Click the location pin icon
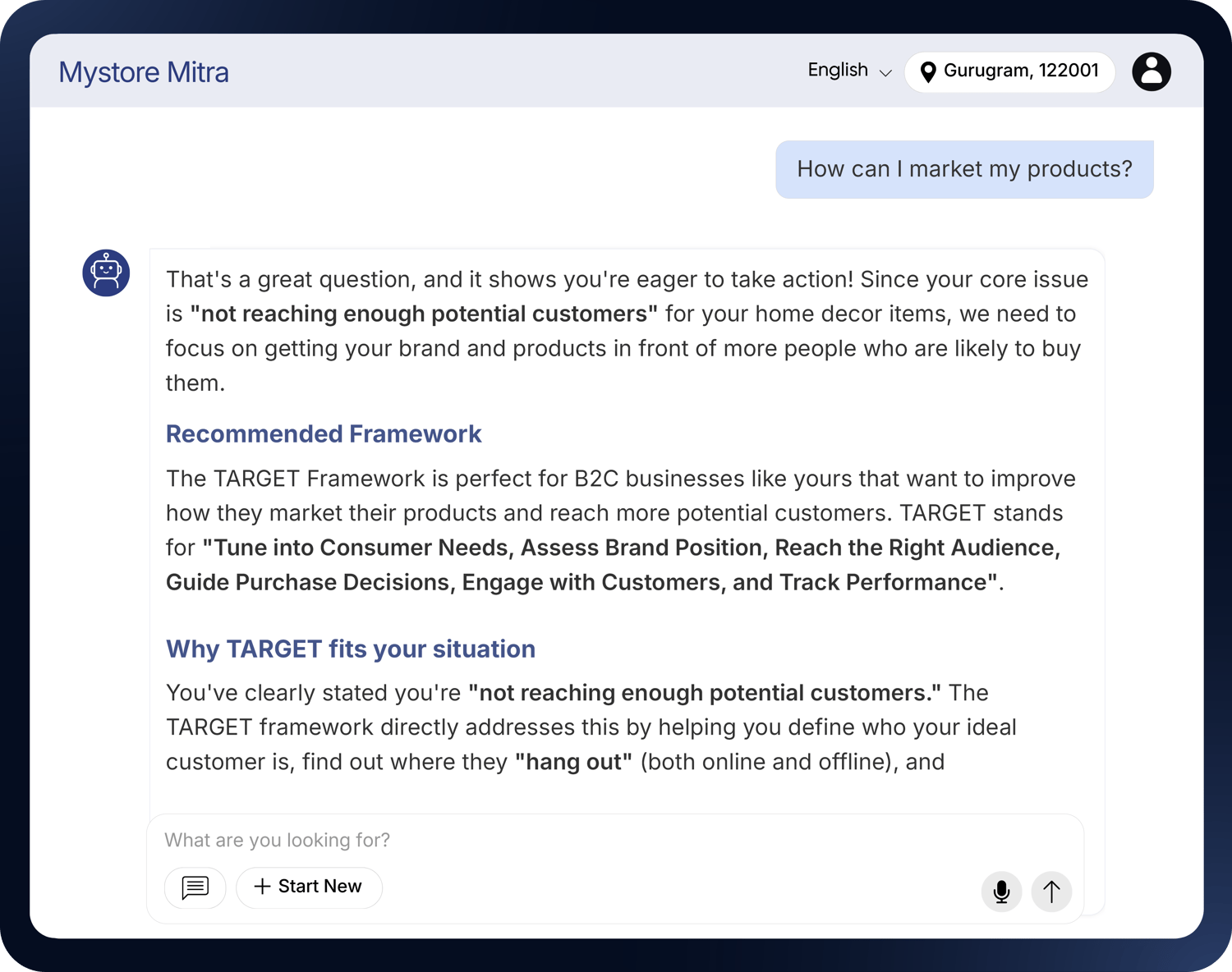The height and width of the screenshot is (972, 1232). tap(928, 72)
